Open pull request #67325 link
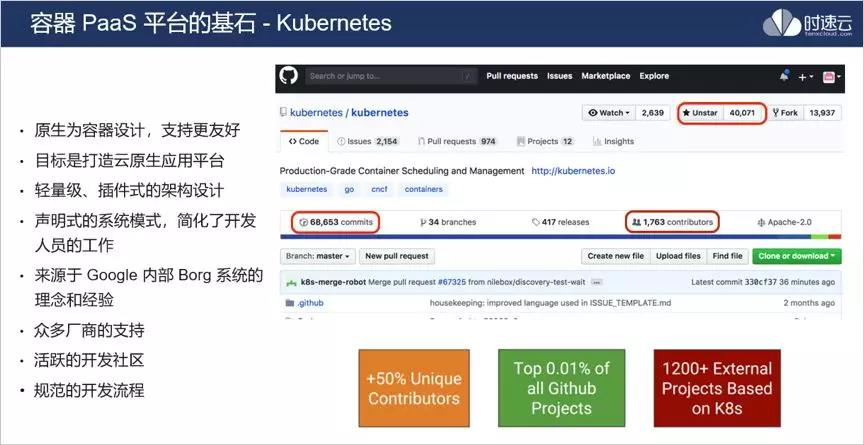This screenshot has width=864, height=445. click(x=452, y=282)
